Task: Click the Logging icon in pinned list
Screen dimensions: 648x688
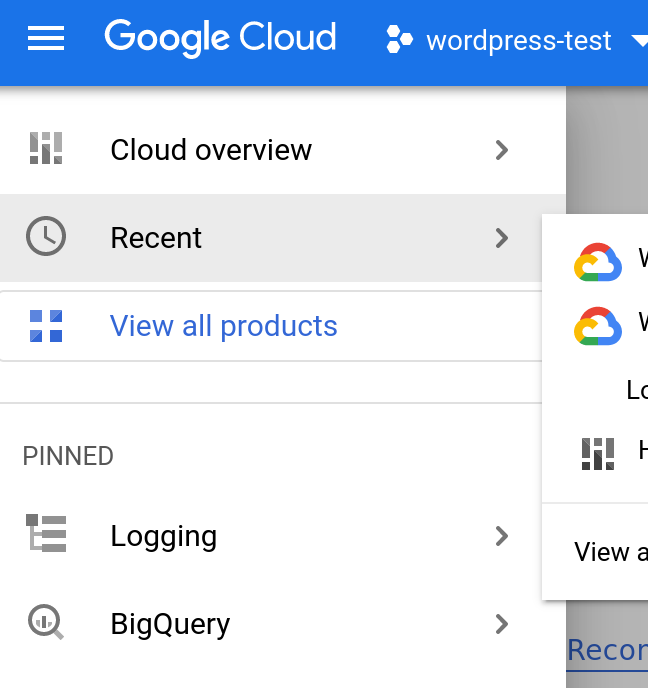Action: click(46, 536)
